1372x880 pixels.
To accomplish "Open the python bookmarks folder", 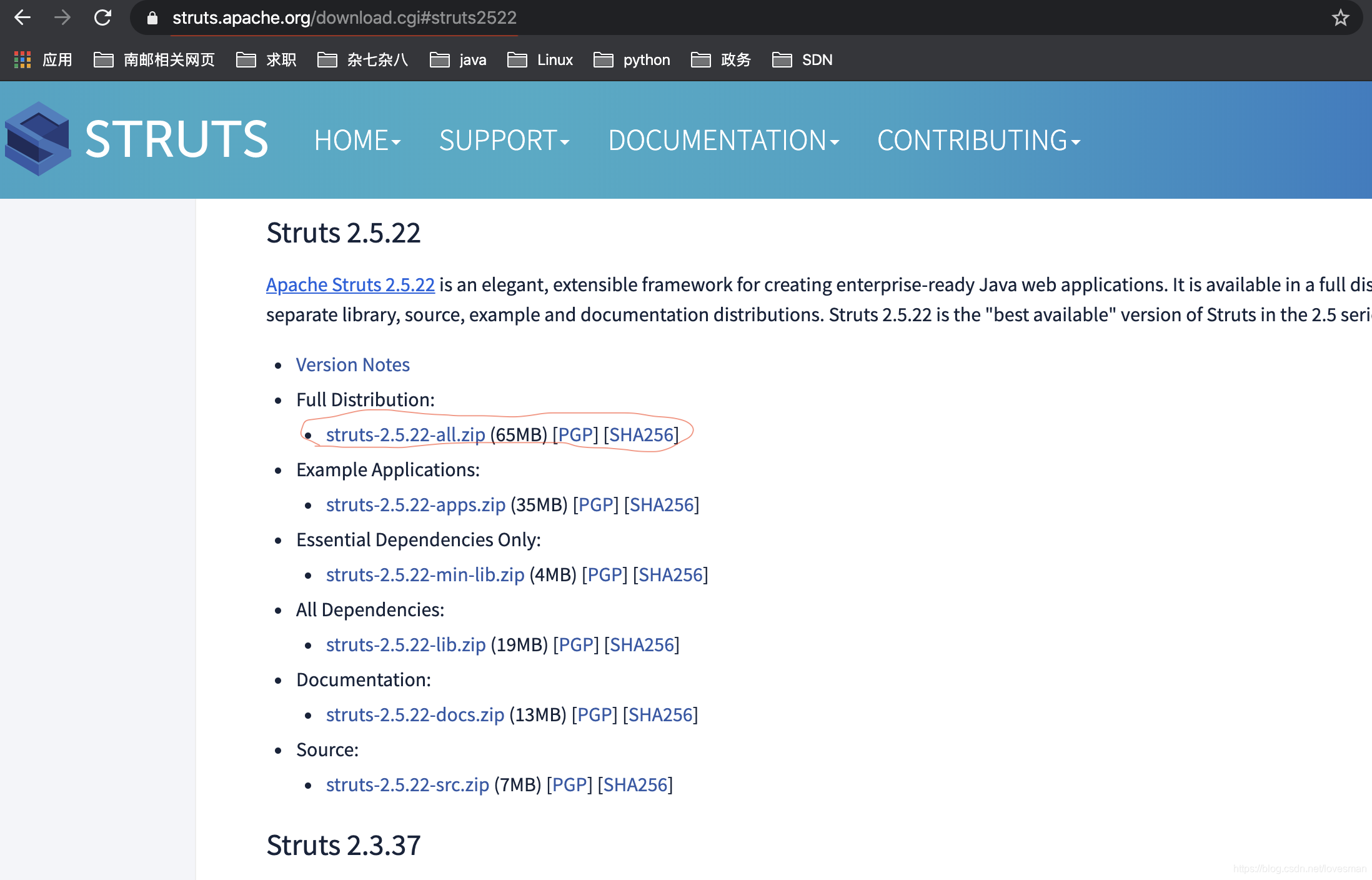I will [x=632, y=59].
